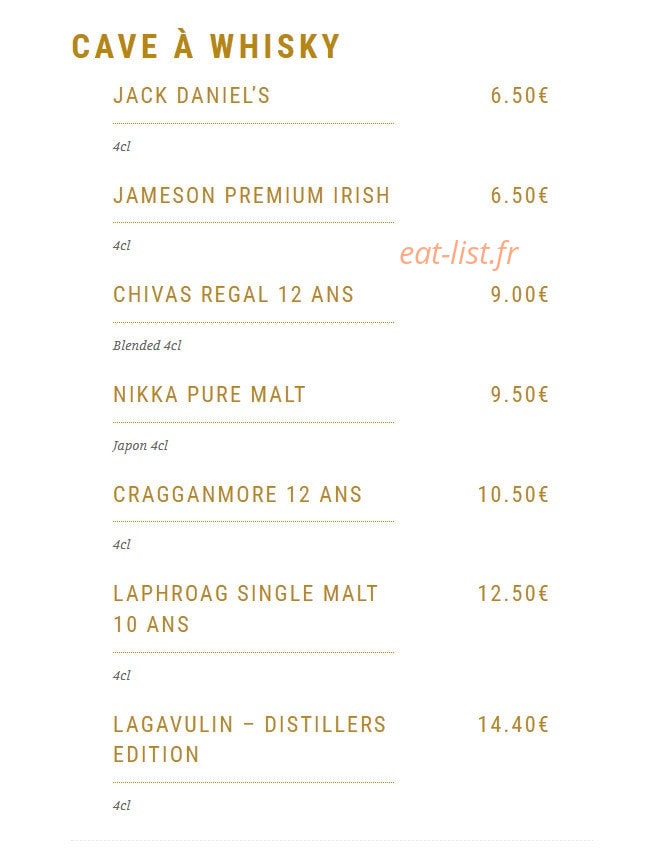Click the 4cl note under Lagavulin
The image size is (655, 857).
click(121, 806)
